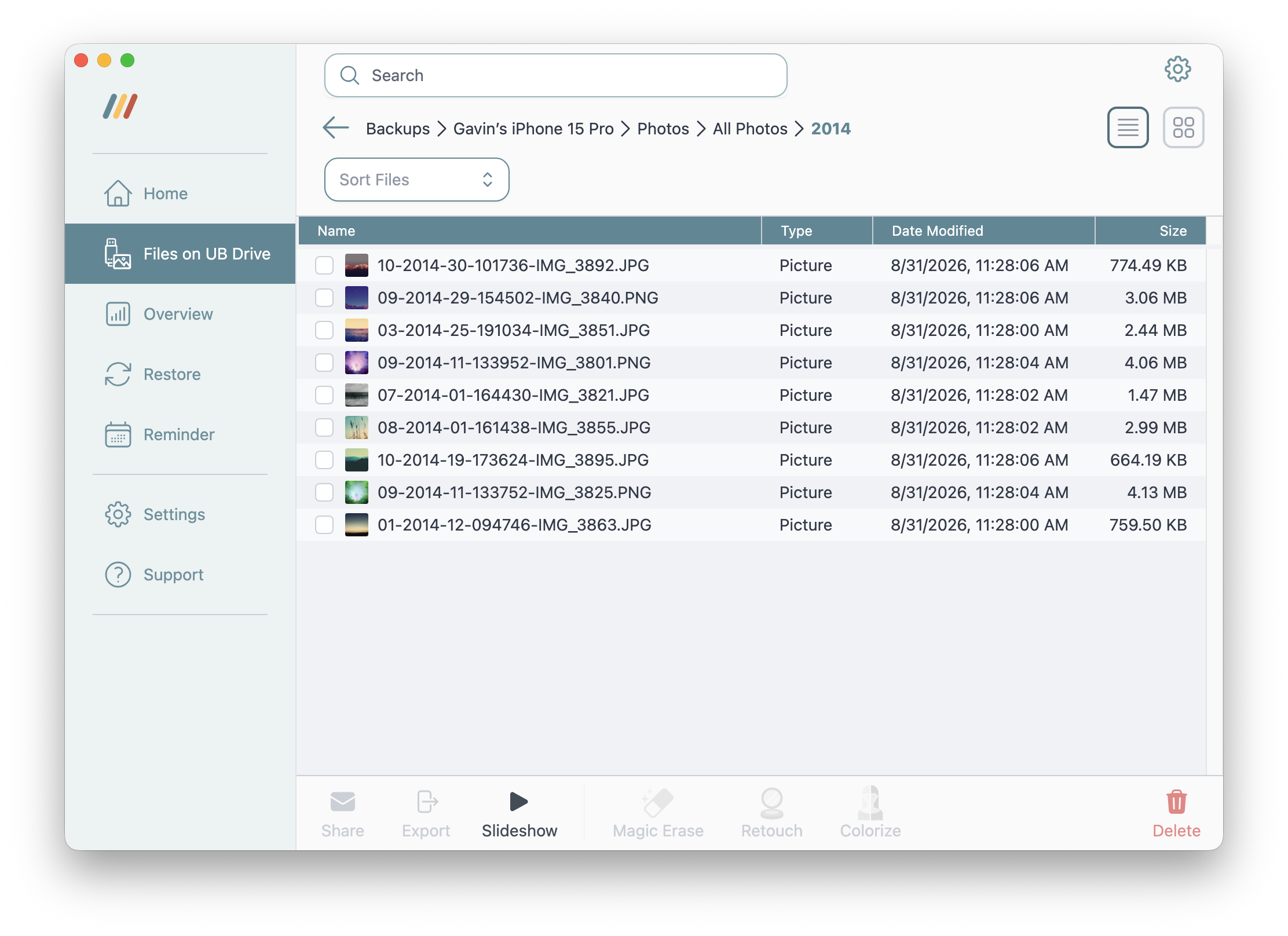The width and height of the screenshot is (1288, 936).
Task: Click the 774.49 KB size value
Action: click(1148, 265)
